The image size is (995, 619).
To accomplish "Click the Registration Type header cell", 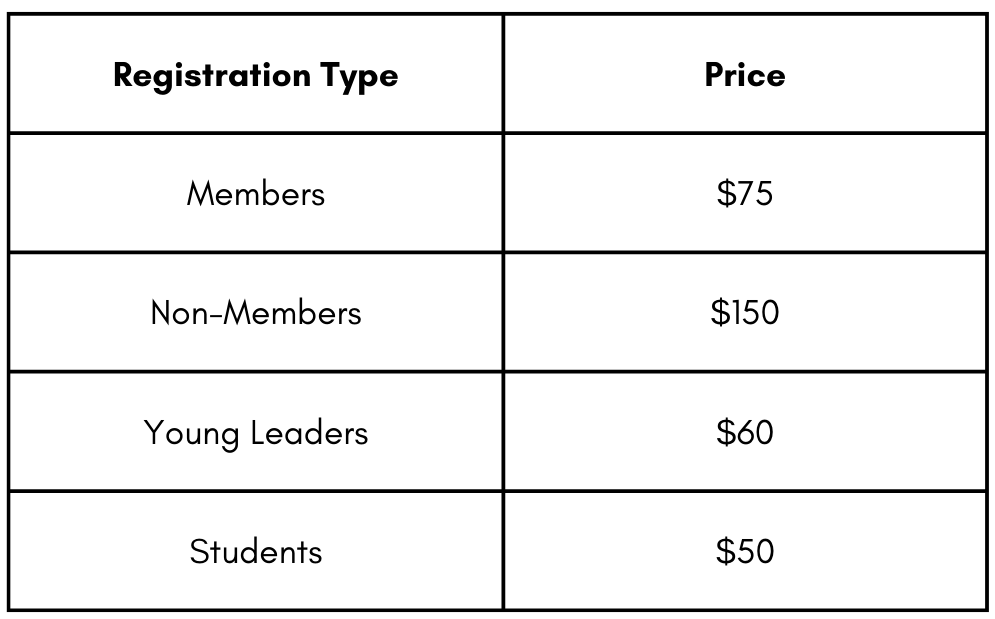I will [256, 74].
